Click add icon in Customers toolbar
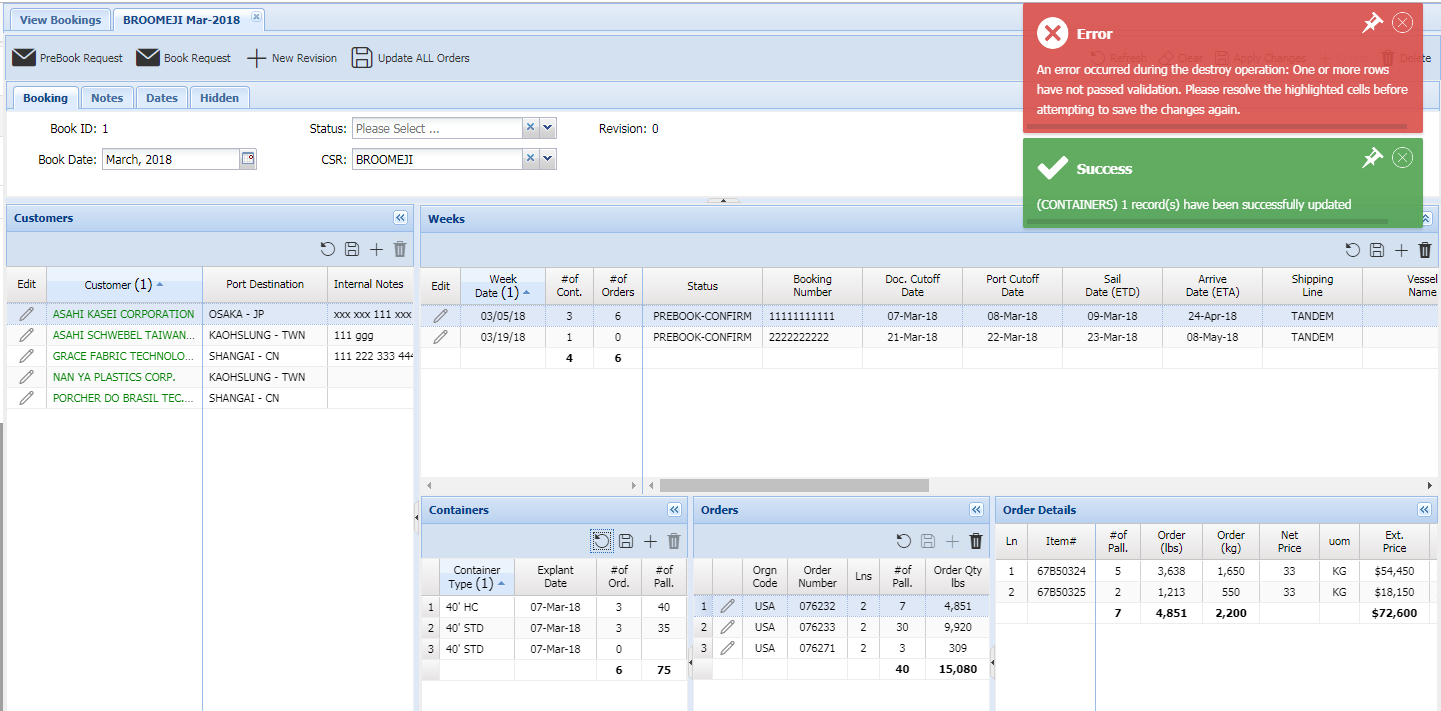This screenshot has width=1441, height=711. [376, 250]
